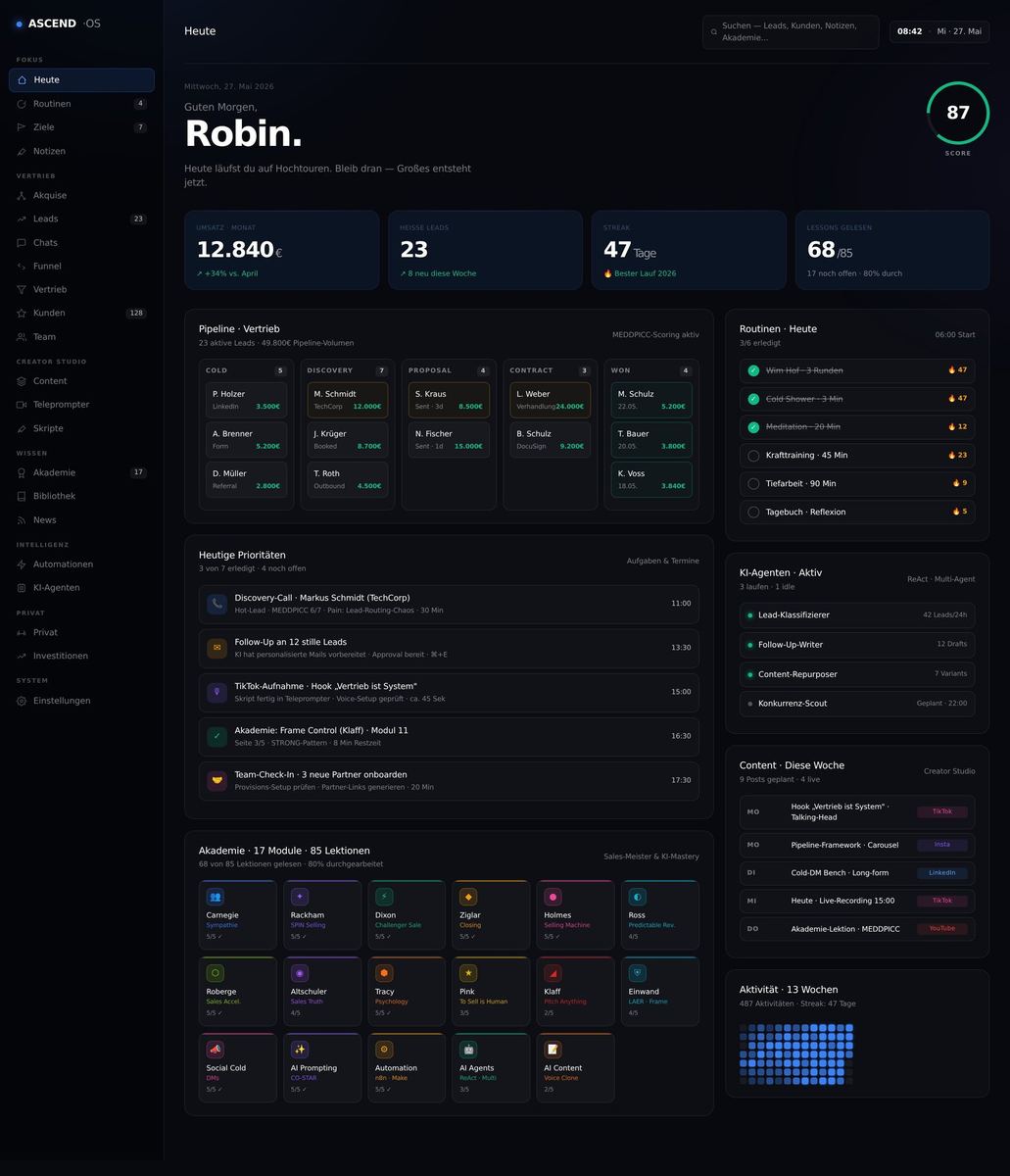Check the Tagebuch Reflexion routine
The height and width of the screenshot is (1176, 1010).
pos(753,513)
